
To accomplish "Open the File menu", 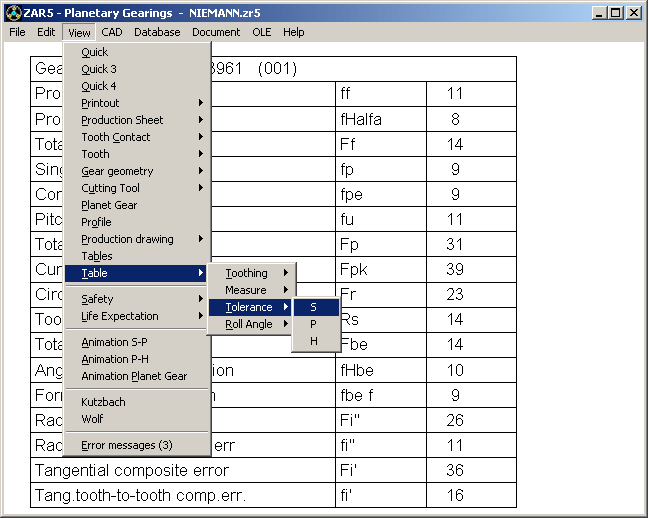I will pos(17,32).
